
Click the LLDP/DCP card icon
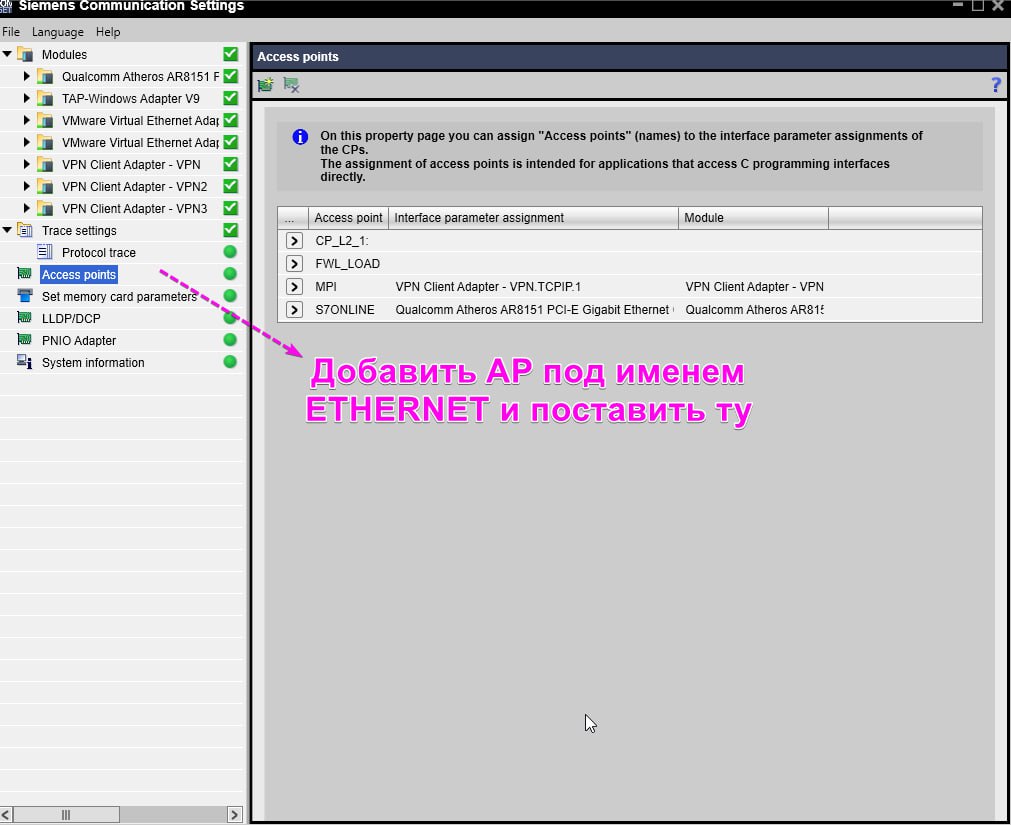pyautogui.click(x=25, y=318)
